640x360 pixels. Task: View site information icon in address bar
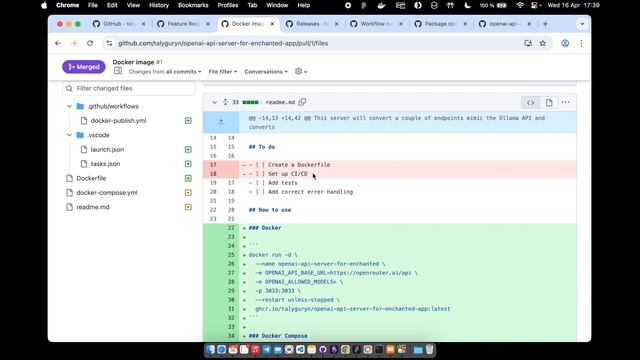coord(109,43)
